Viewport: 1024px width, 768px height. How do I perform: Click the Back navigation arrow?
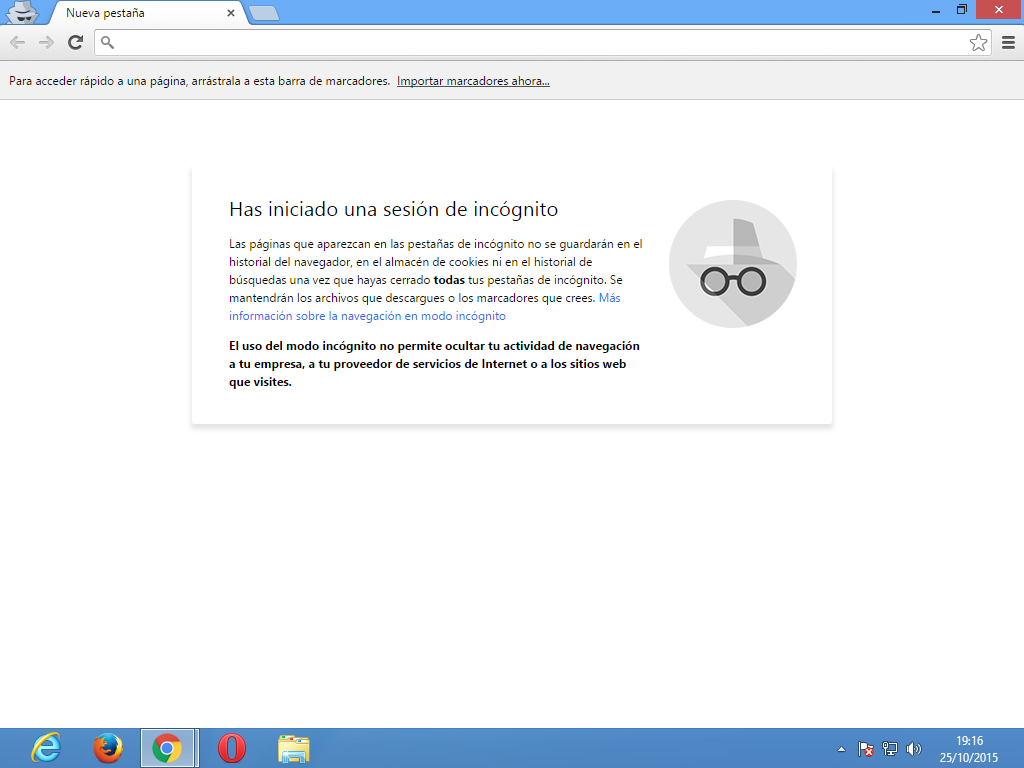point(17,42)
